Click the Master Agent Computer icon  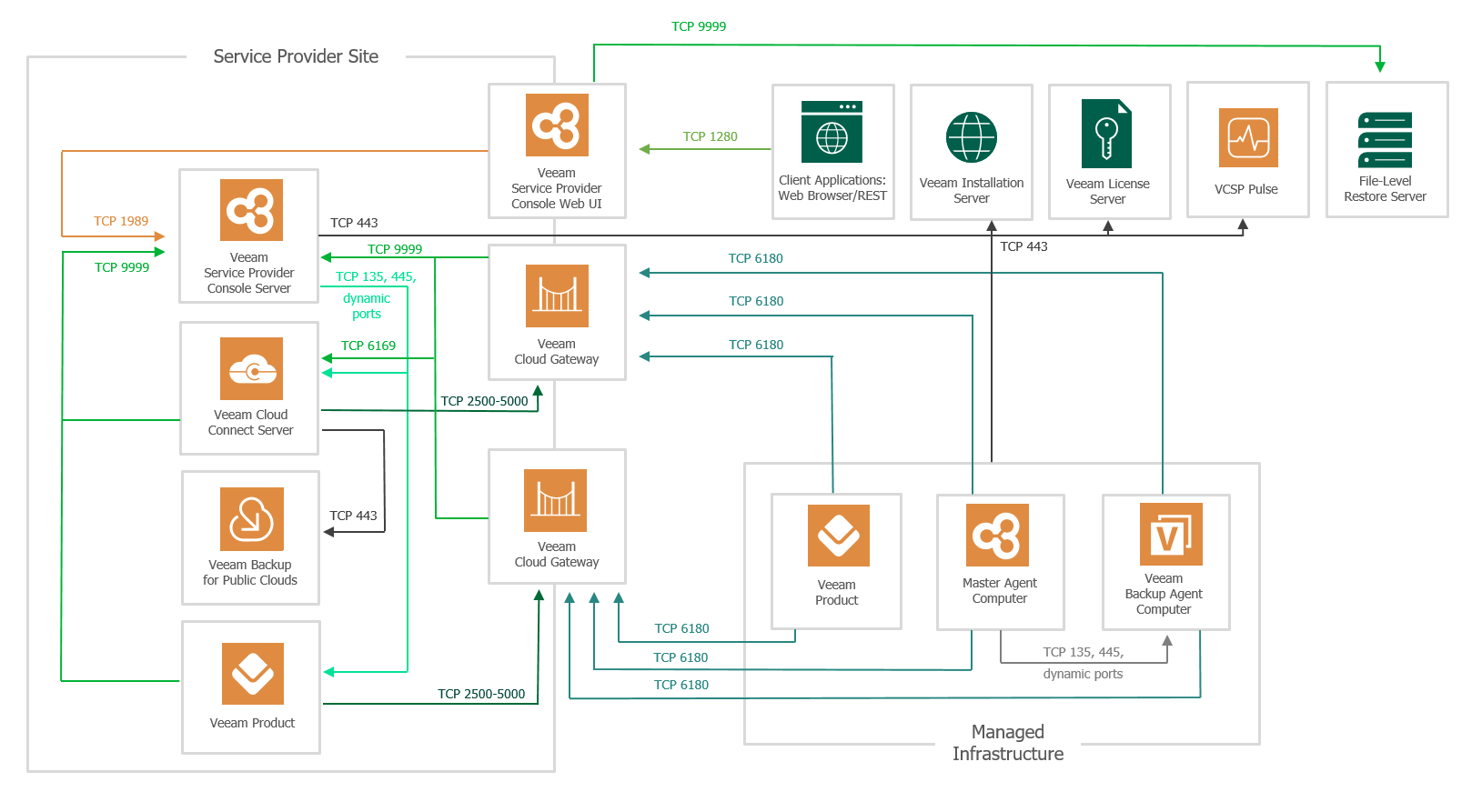pos(997,535)
